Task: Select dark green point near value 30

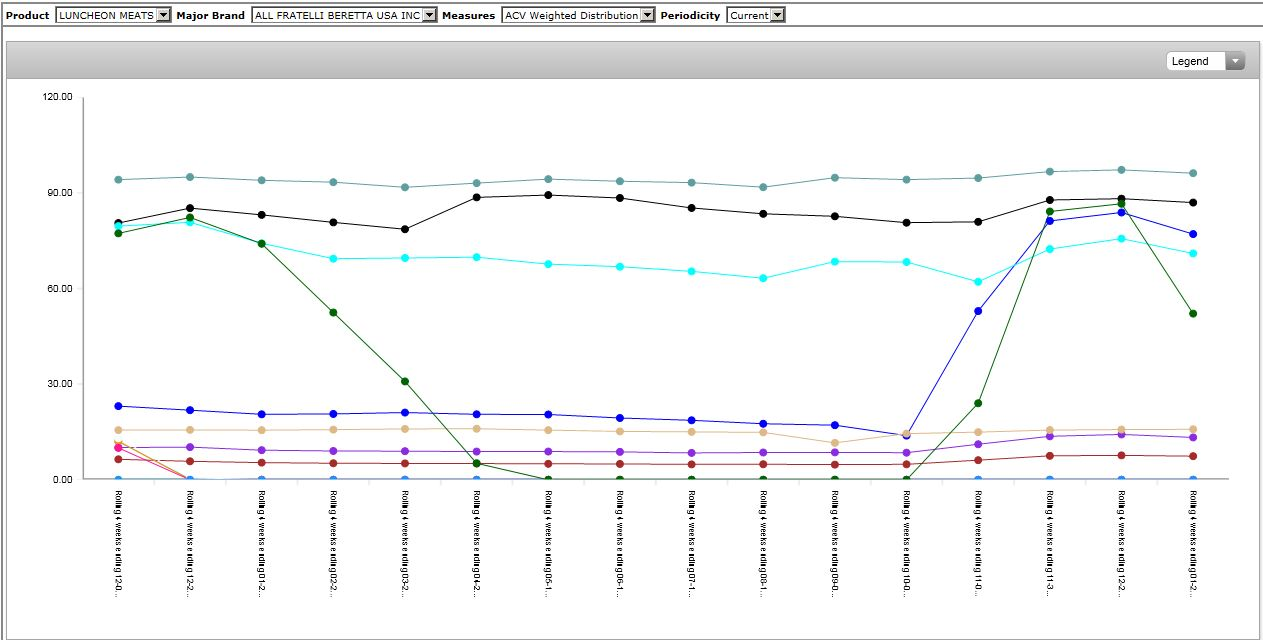Action: click(405, 381)
